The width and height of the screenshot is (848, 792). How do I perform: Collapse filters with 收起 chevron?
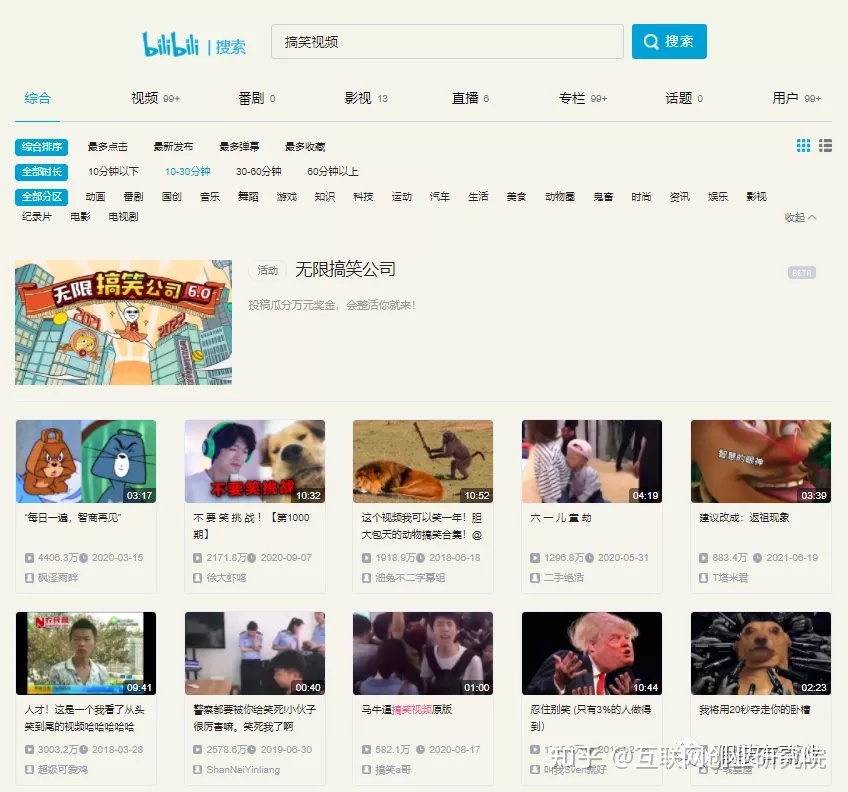point(801,217)
